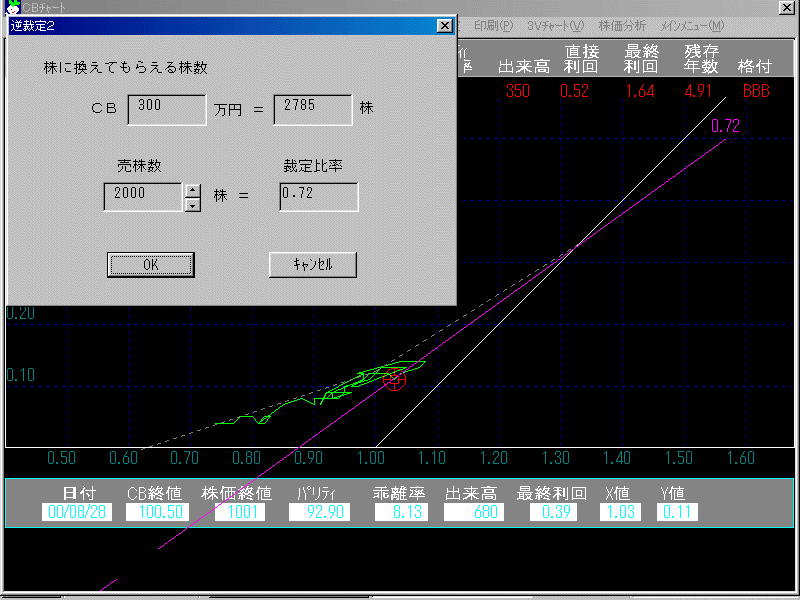
Task: Increase 売株数 with the up spinner arrow
Action: (192, 191)
